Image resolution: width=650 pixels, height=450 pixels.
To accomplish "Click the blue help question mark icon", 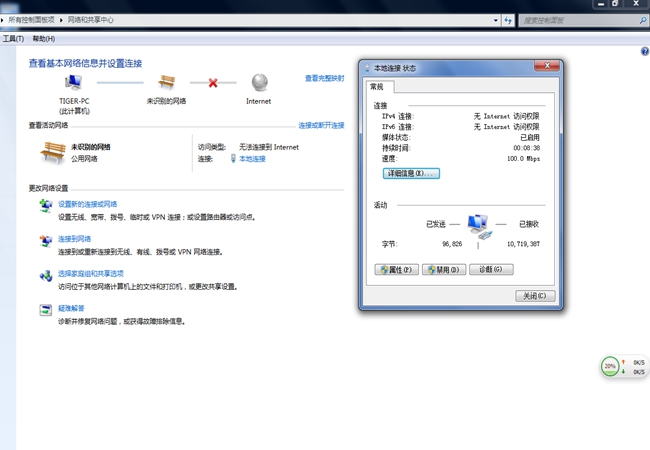I will point(645,51).
